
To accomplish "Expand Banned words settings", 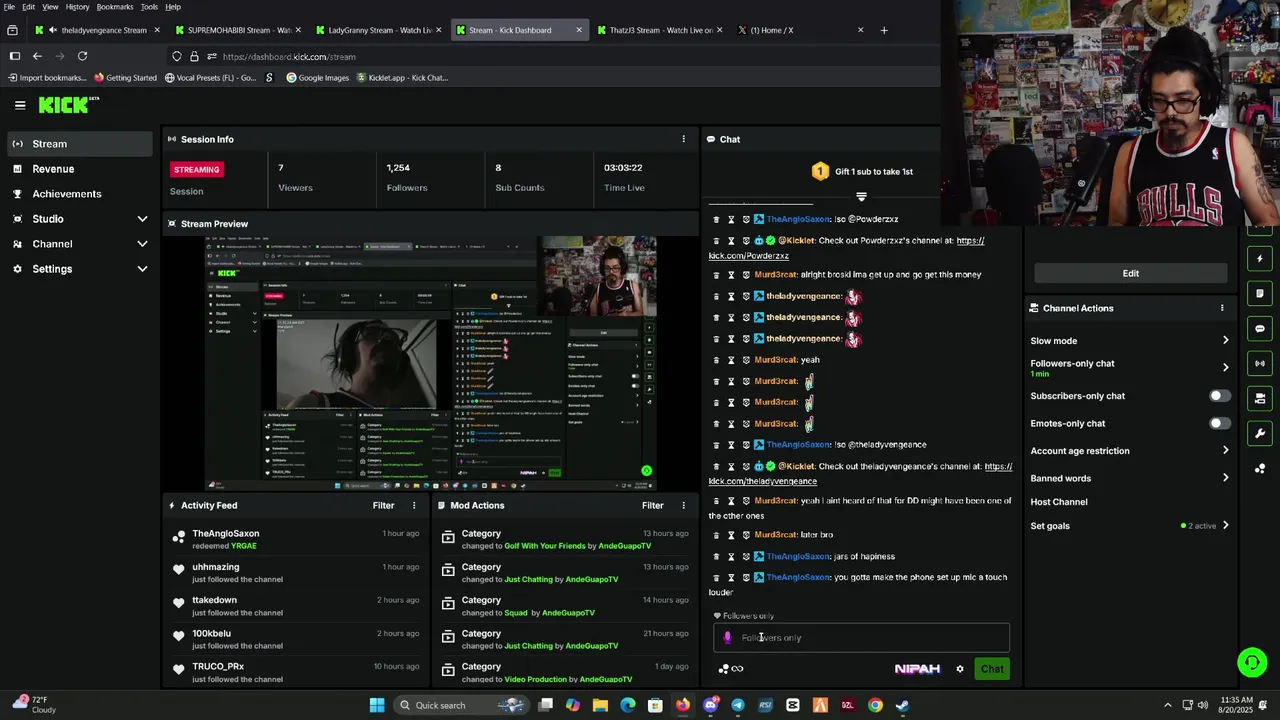I will [x=1225, y=478].
